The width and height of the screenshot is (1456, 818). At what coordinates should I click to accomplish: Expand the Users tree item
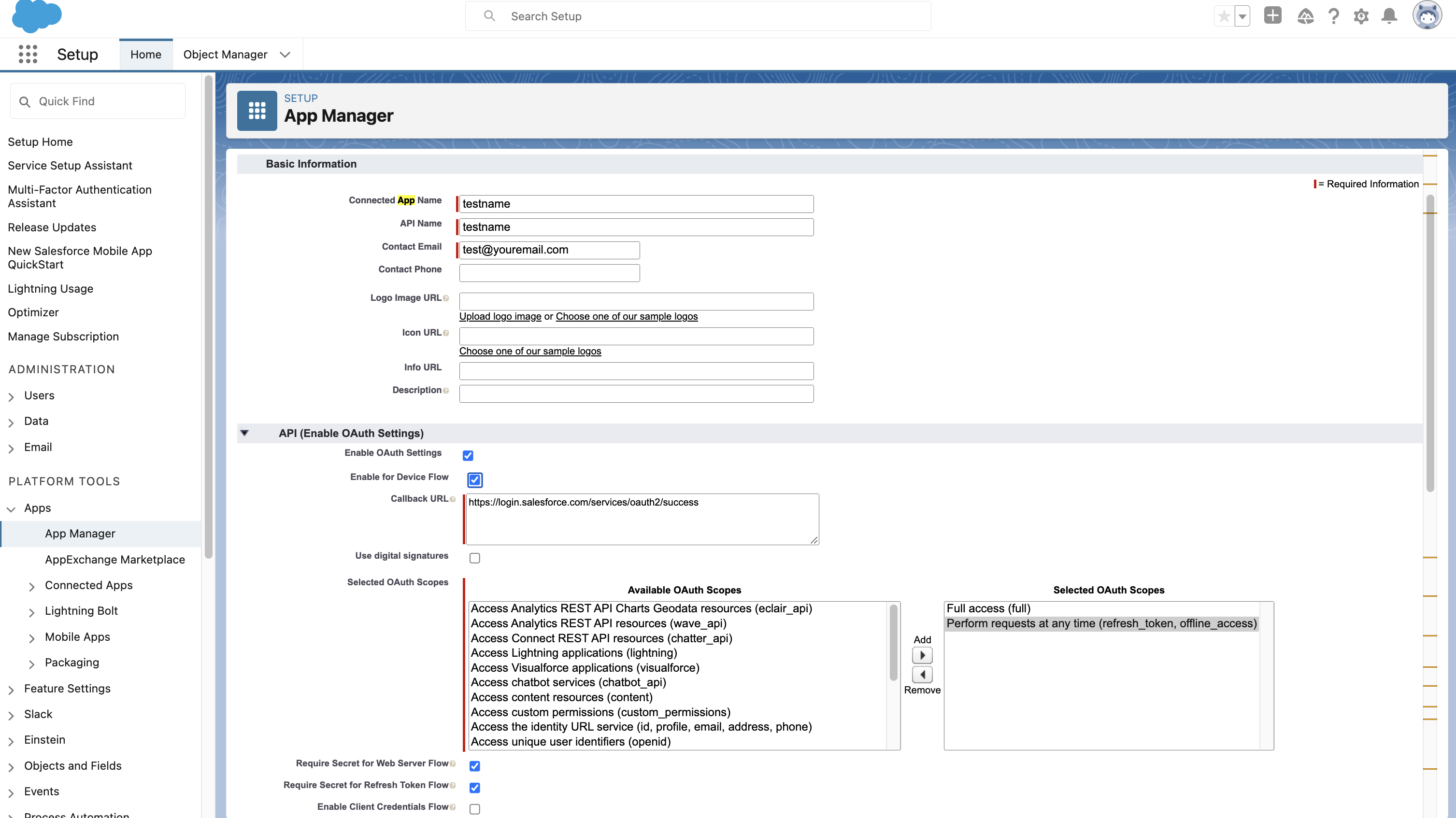11,397
